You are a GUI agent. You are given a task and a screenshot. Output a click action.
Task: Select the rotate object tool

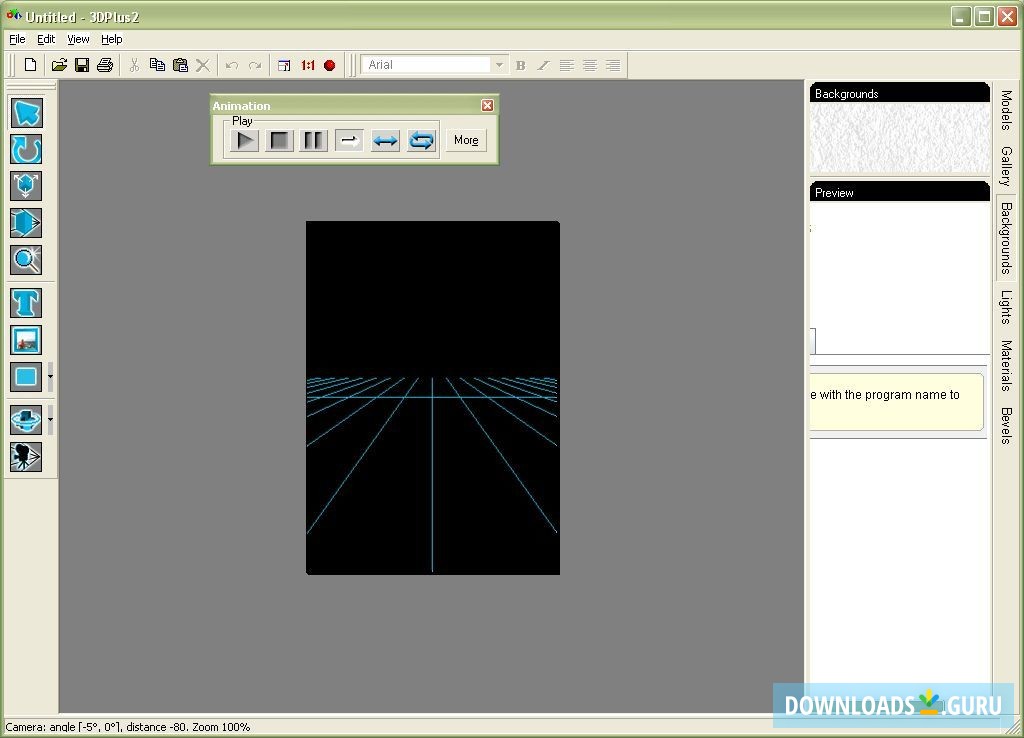(x=26, y=150)
